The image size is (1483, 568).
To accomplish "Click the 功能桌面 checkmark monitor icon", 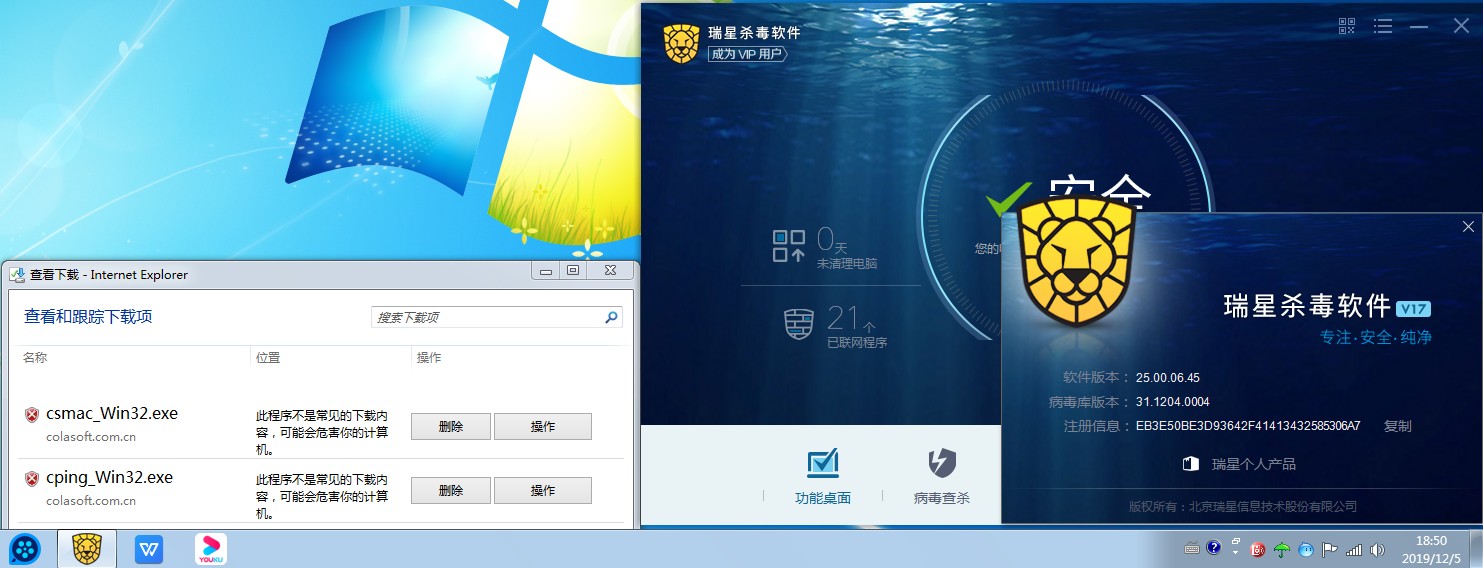I will [822, 463].
